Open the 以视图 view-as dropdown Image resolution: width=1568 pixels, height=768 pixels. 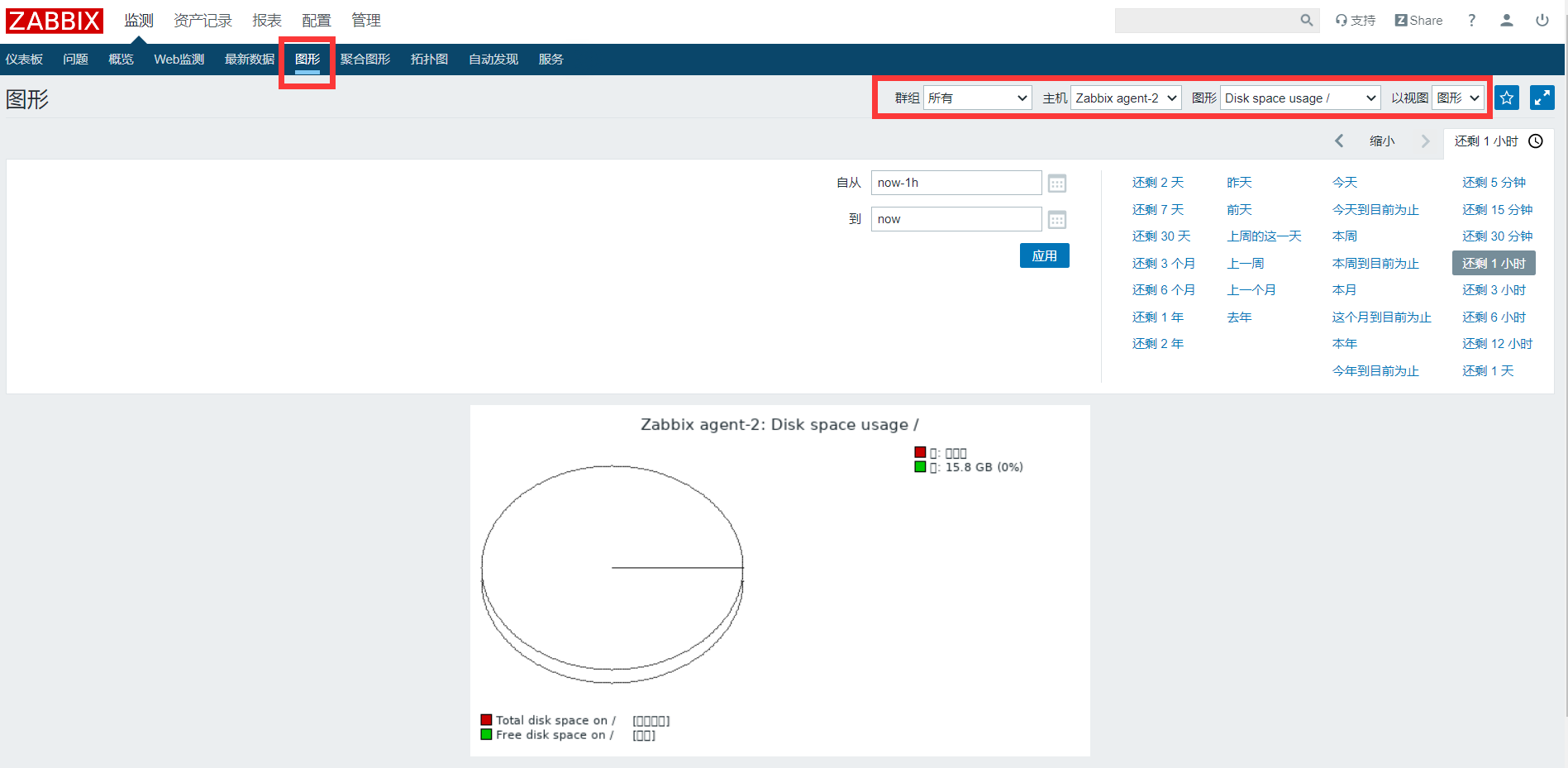(x=1458, y=98)
